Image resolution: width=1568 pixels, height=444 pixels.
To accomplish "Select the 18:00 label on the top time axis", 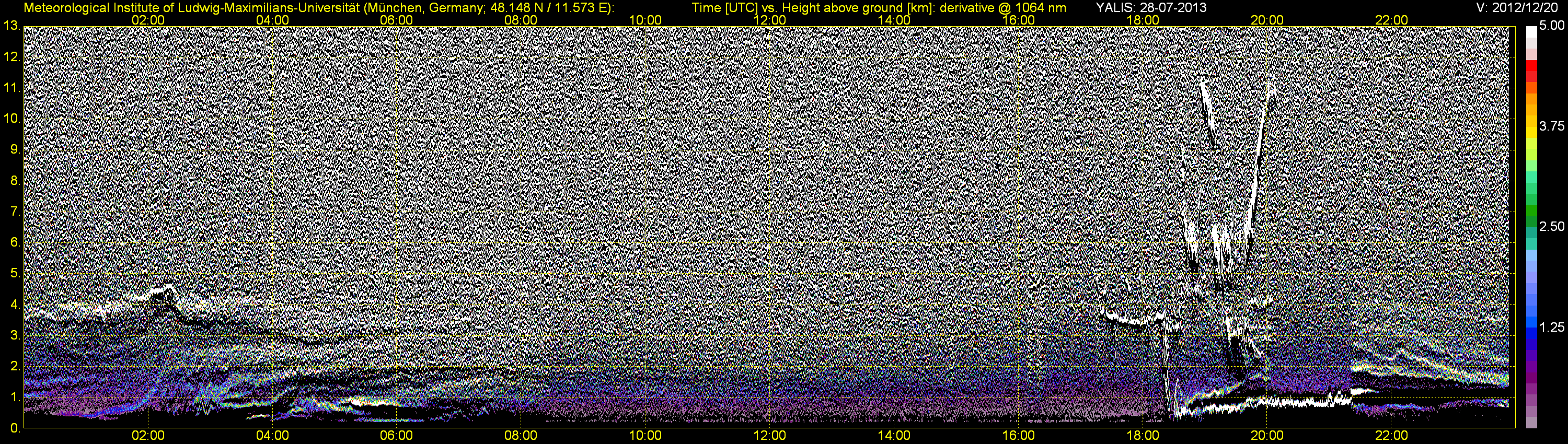I will pyautogui.click(x=1143, y=20).
